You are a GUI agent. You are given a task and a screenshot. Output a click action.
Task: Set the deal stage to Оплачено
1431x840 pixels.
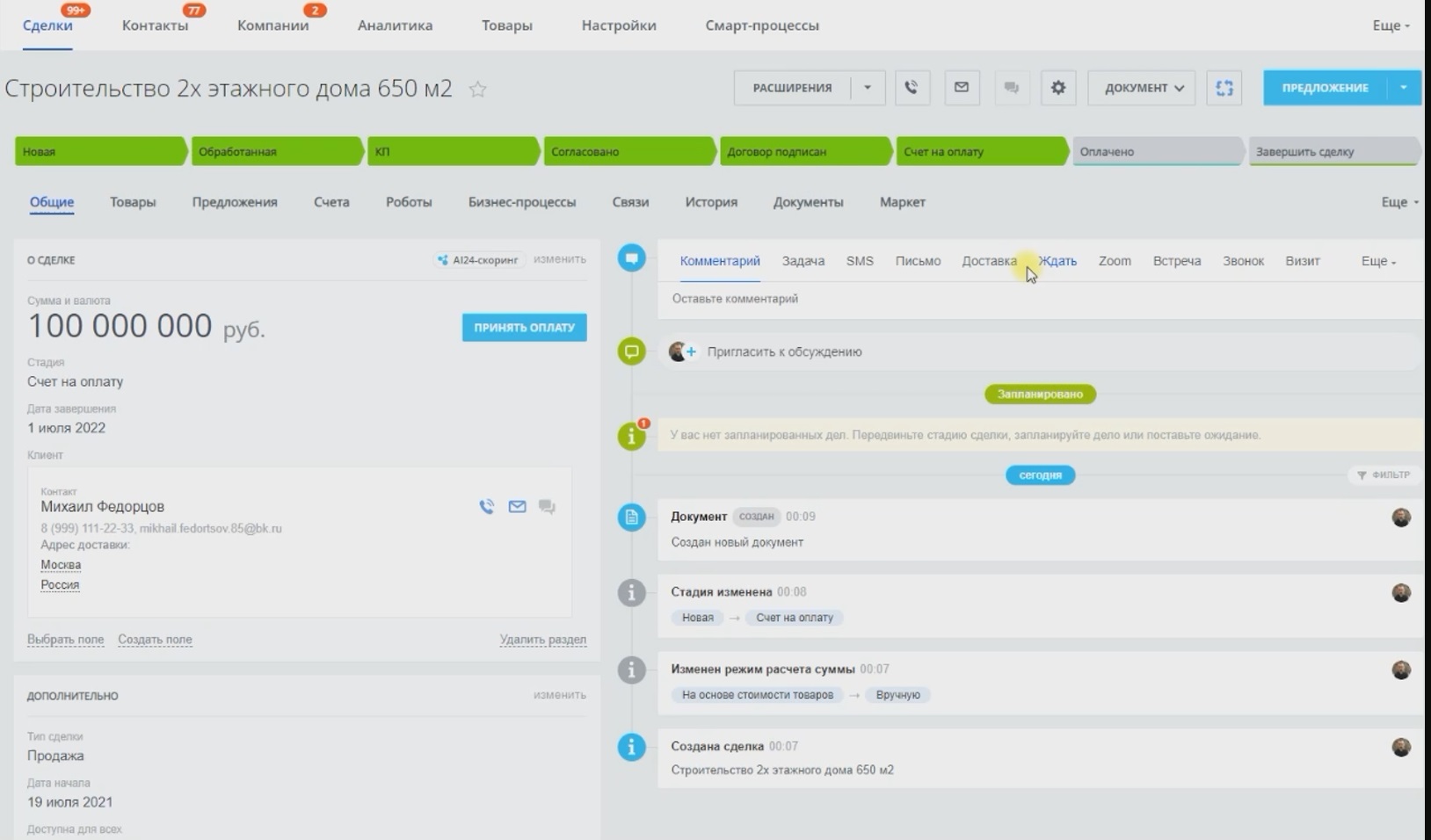(1155, 152)
